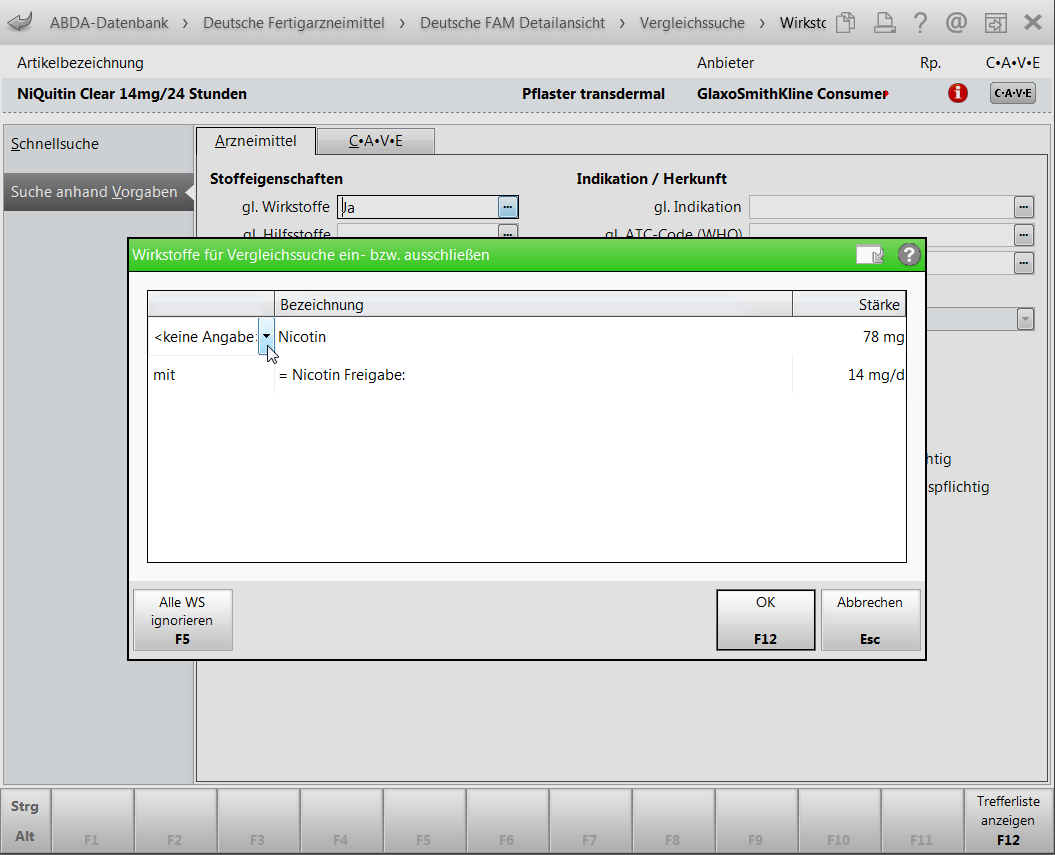Open the combo box arrow behind the dialog
Viewport: 1055px width, 855px height.
[x=1025, y=319]
